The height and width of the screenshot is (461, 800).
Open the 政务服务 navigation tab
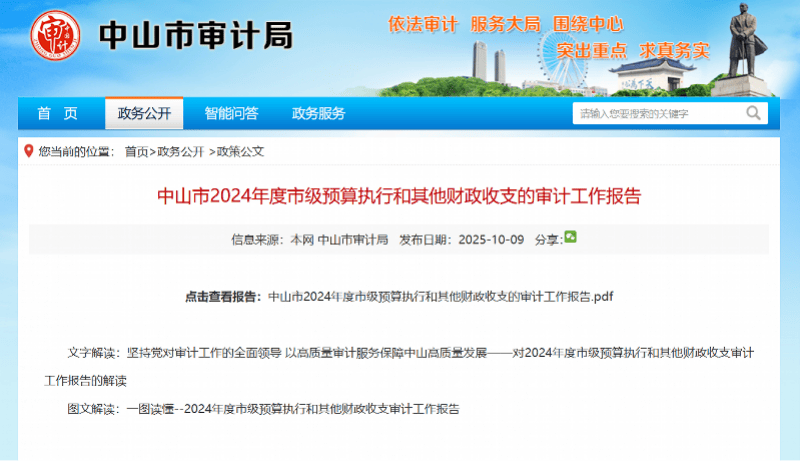pyautogui.click(x=318, y=113)
